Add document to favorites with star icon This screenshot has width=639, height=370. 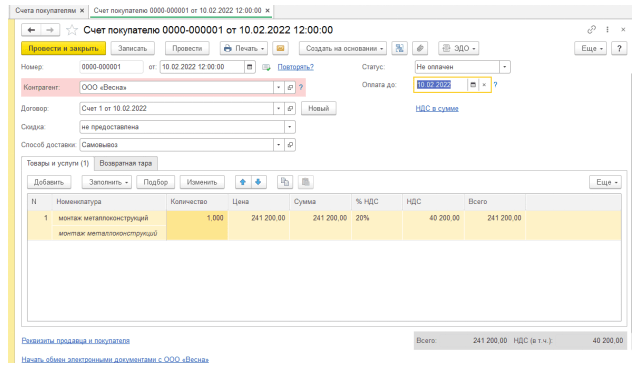click(72, 30)
